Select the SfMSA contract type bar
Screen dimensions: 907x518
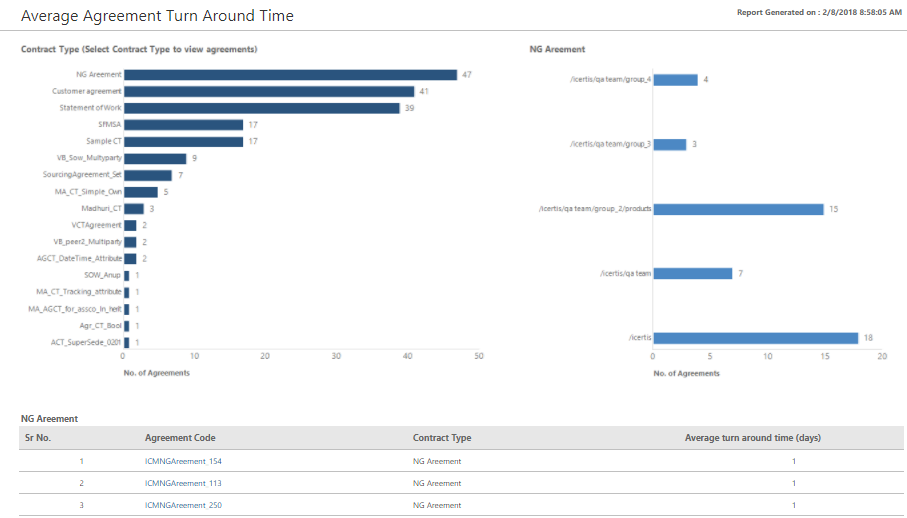[183, 125]
